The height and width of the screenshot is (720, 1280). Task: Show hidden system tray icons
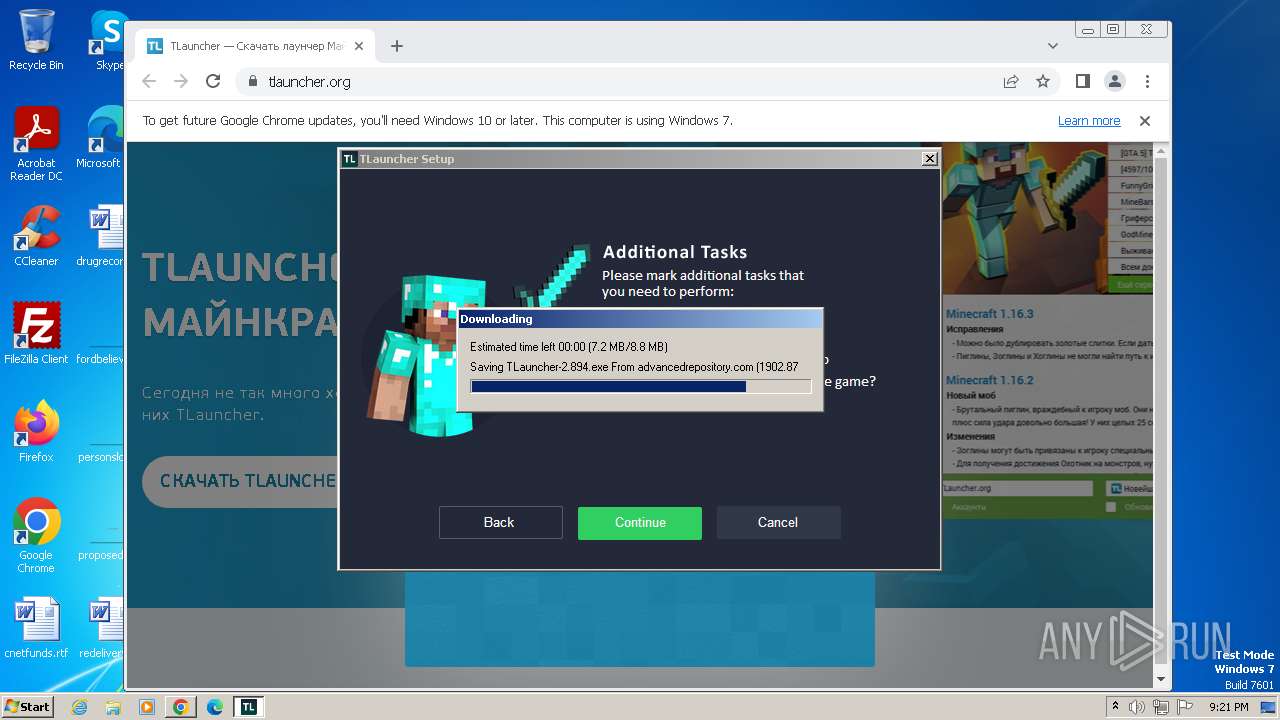coord(1115,707)
